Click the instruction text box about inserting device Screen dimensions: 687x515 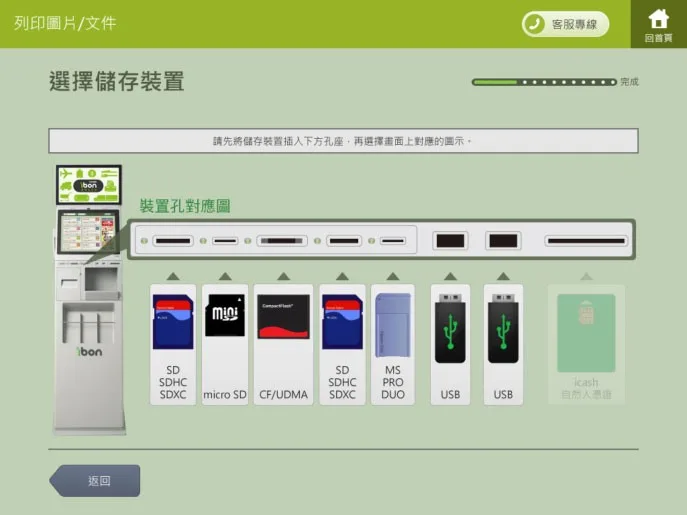343,141
